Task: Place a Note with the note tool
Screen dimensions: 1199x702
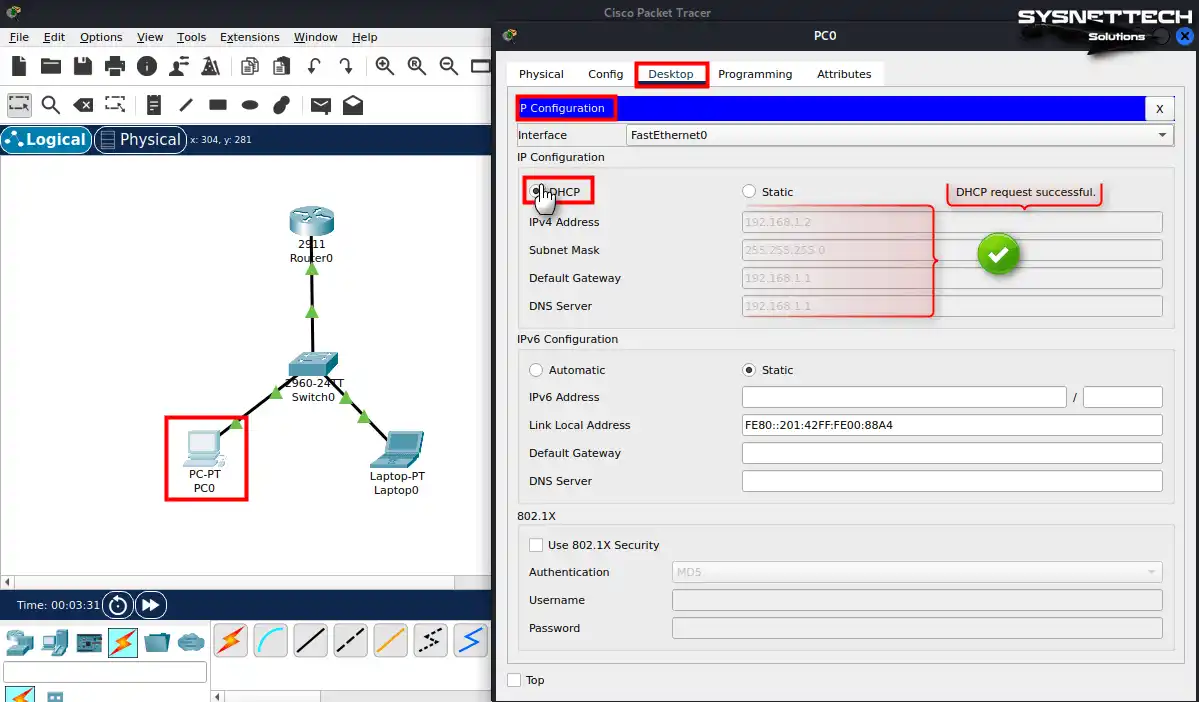Action: point(154,105)
